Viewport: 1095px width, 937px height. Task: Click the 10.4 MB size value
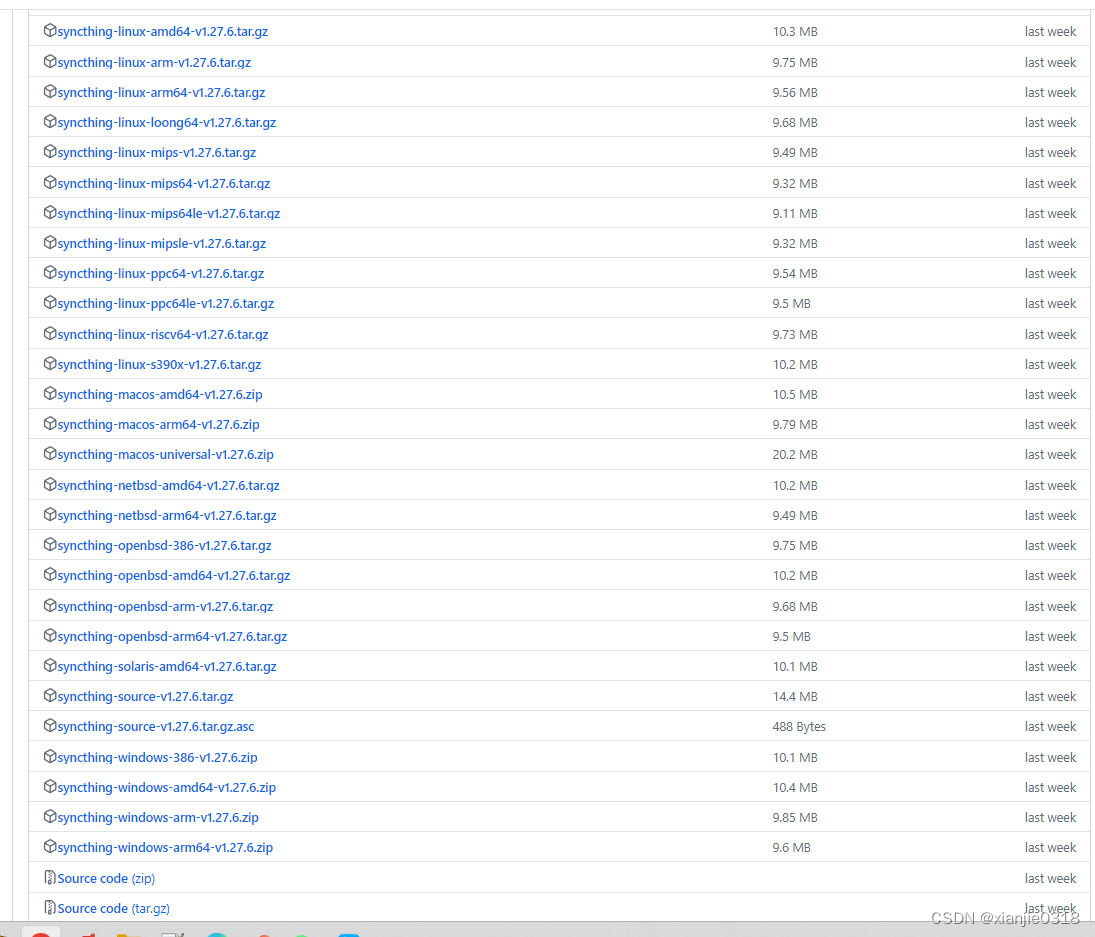(795, 788)
